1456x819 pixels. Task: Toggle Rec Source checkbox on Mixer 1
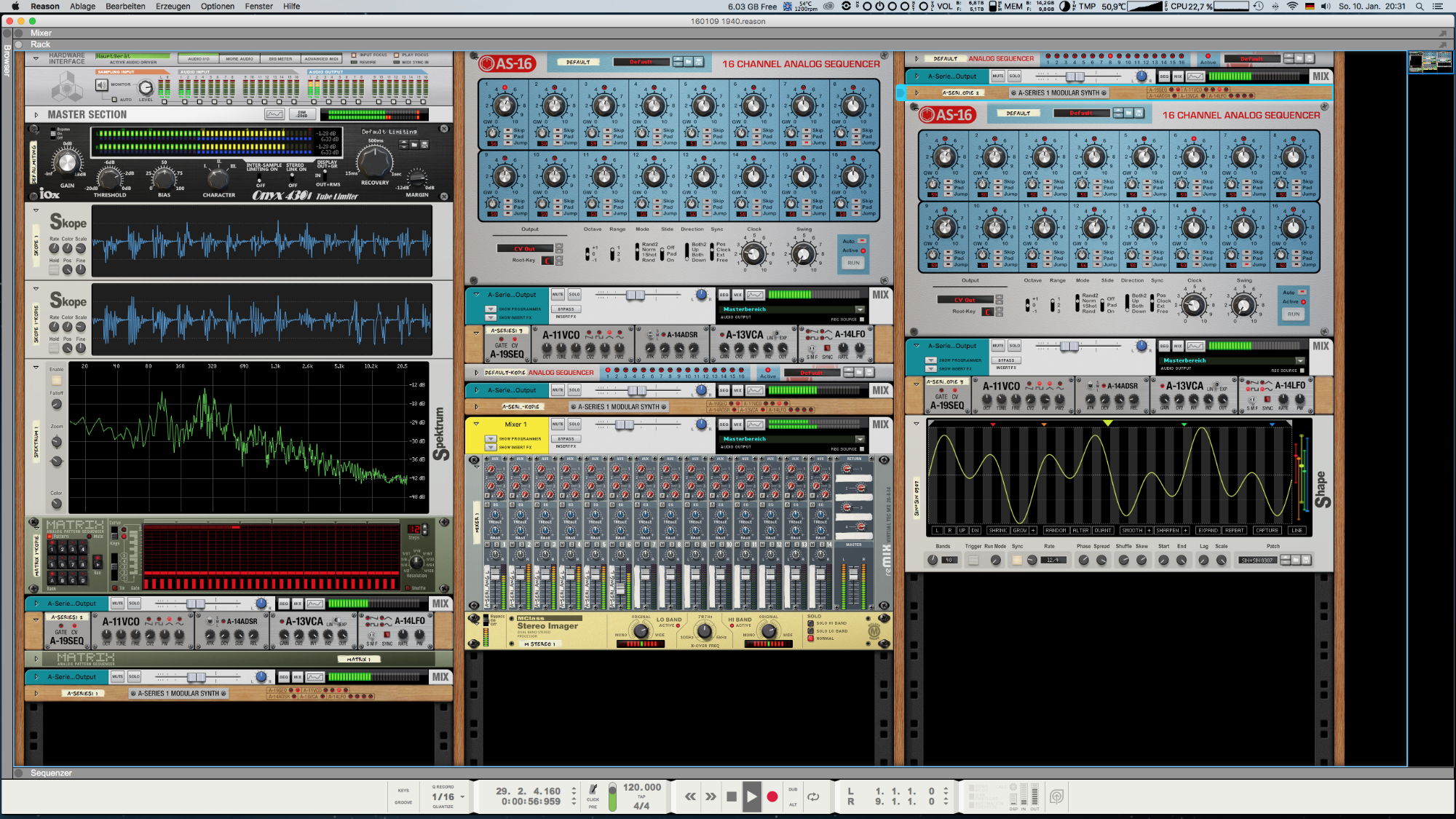(863, 449)
